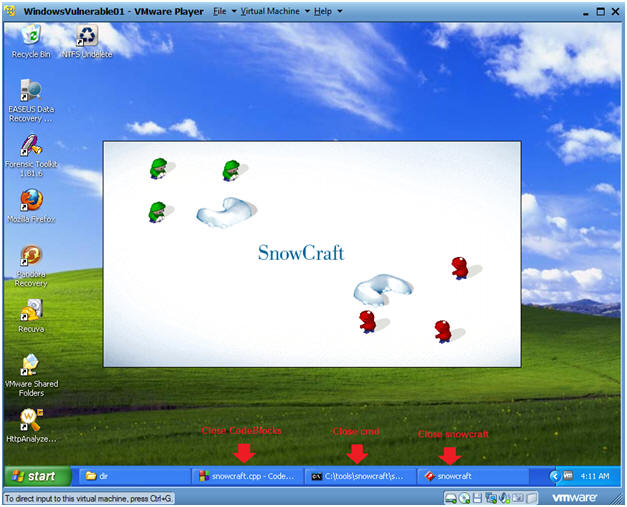Open the File menu in VMware Player
627x507 pixels.
(224, 11)
